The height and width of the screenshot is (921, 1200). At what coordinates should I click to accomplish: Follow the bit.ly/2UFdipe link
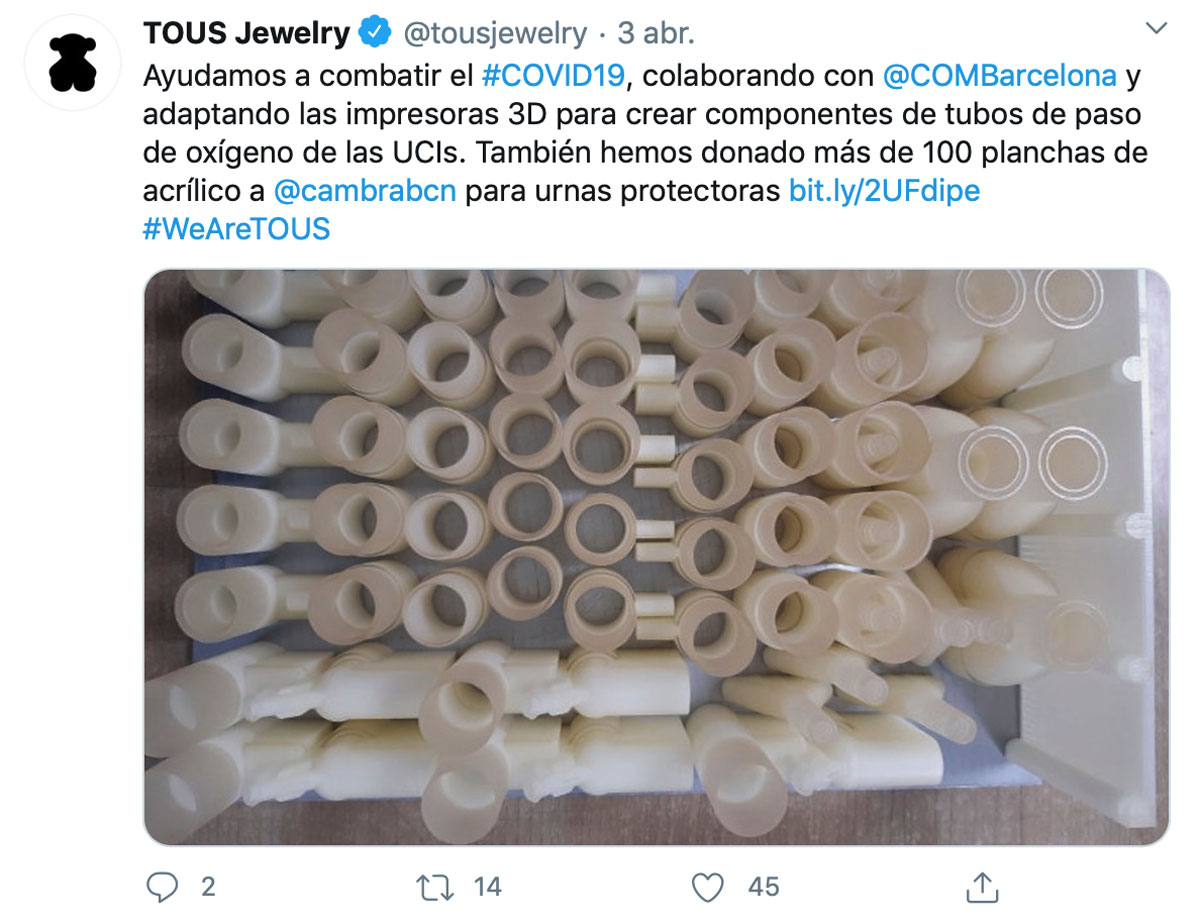(x=885, y=190)
